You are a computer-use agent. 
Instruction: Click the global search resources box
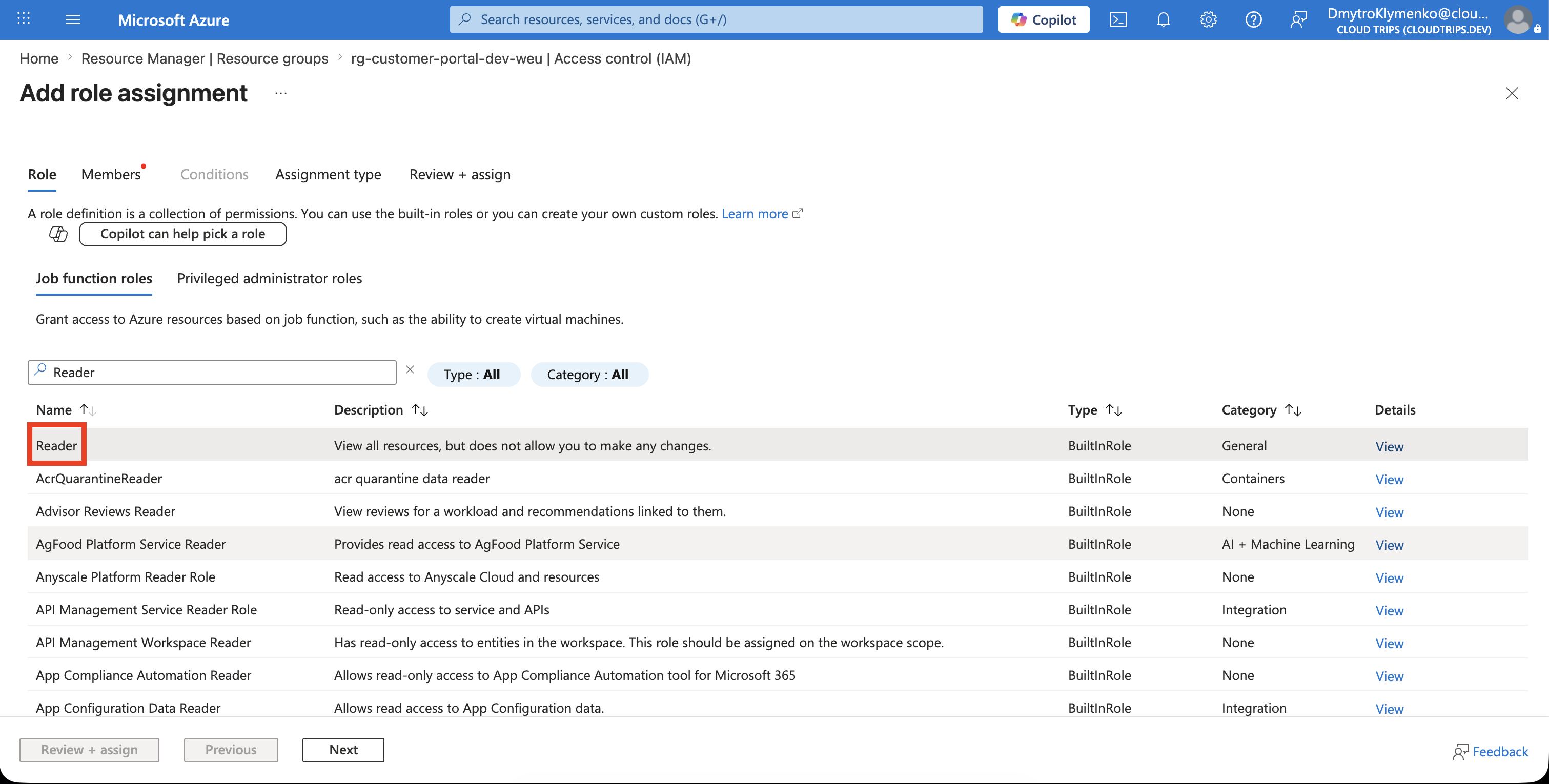coord(716,19)
